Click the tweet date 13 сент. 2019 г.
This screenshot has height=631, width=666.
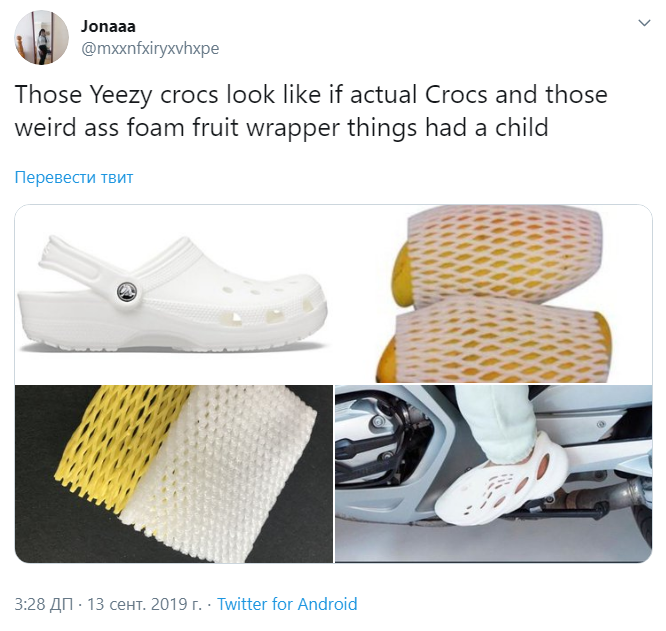tap(144, 604)
